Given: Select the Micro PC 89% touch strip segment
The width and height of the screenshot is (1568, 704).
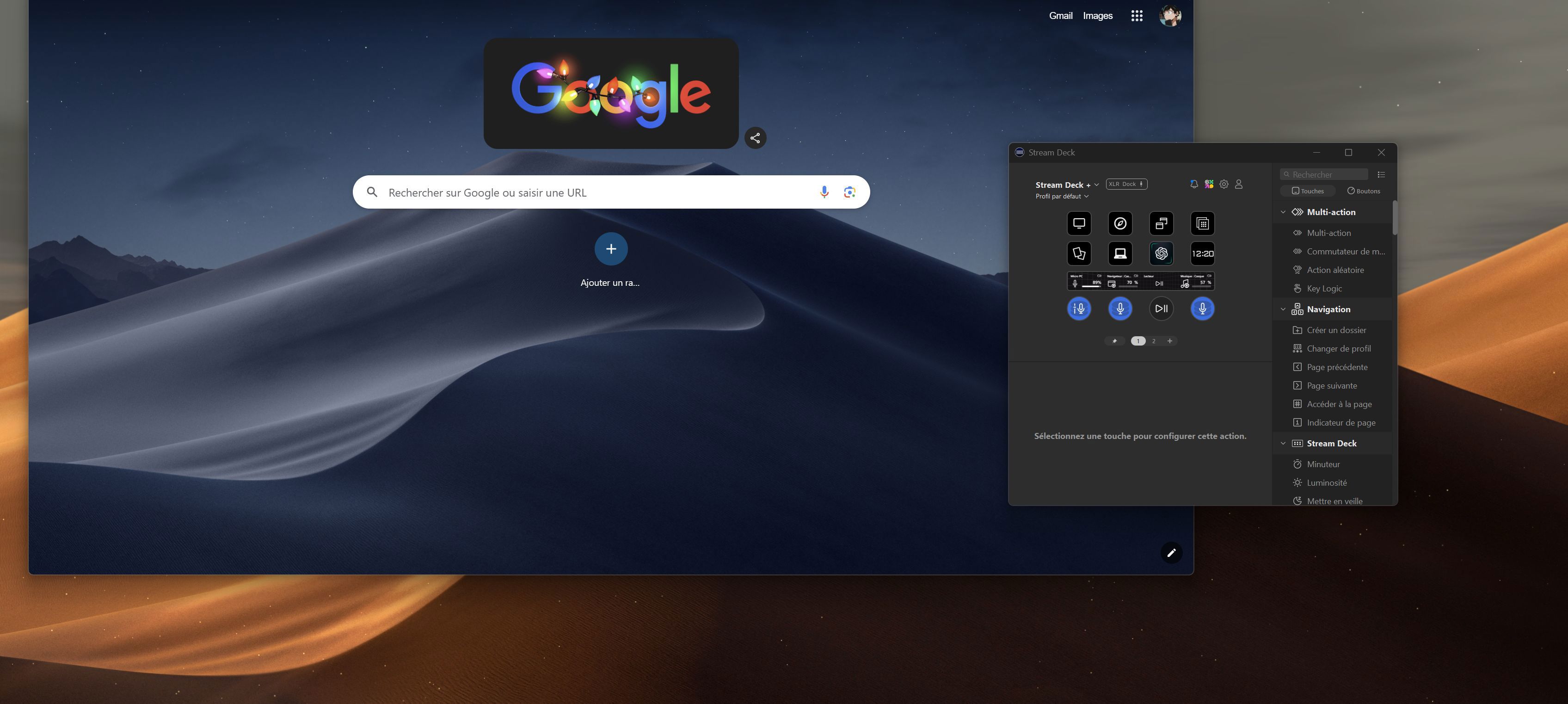Looking at the screenshot, I should click(1085, 281).
